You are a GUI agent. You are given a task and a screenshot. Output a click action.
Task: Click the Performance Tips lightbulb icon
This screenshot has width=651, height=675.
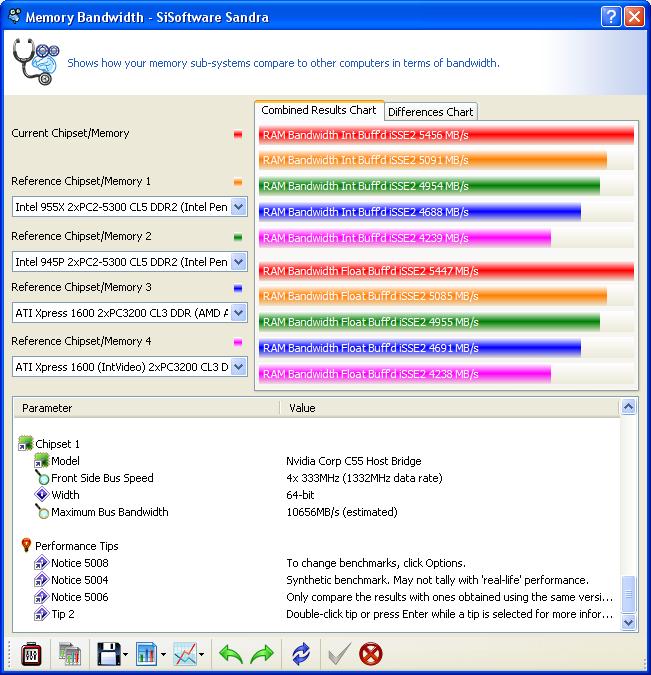pyautogui.click(x=26, y=545)
